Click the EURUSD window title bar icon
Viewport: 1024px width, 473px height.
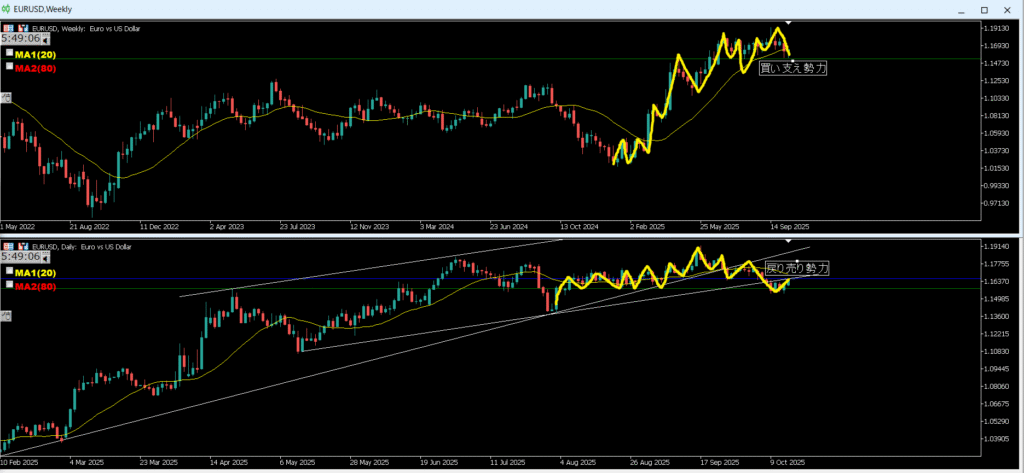(x=8, y=8)
